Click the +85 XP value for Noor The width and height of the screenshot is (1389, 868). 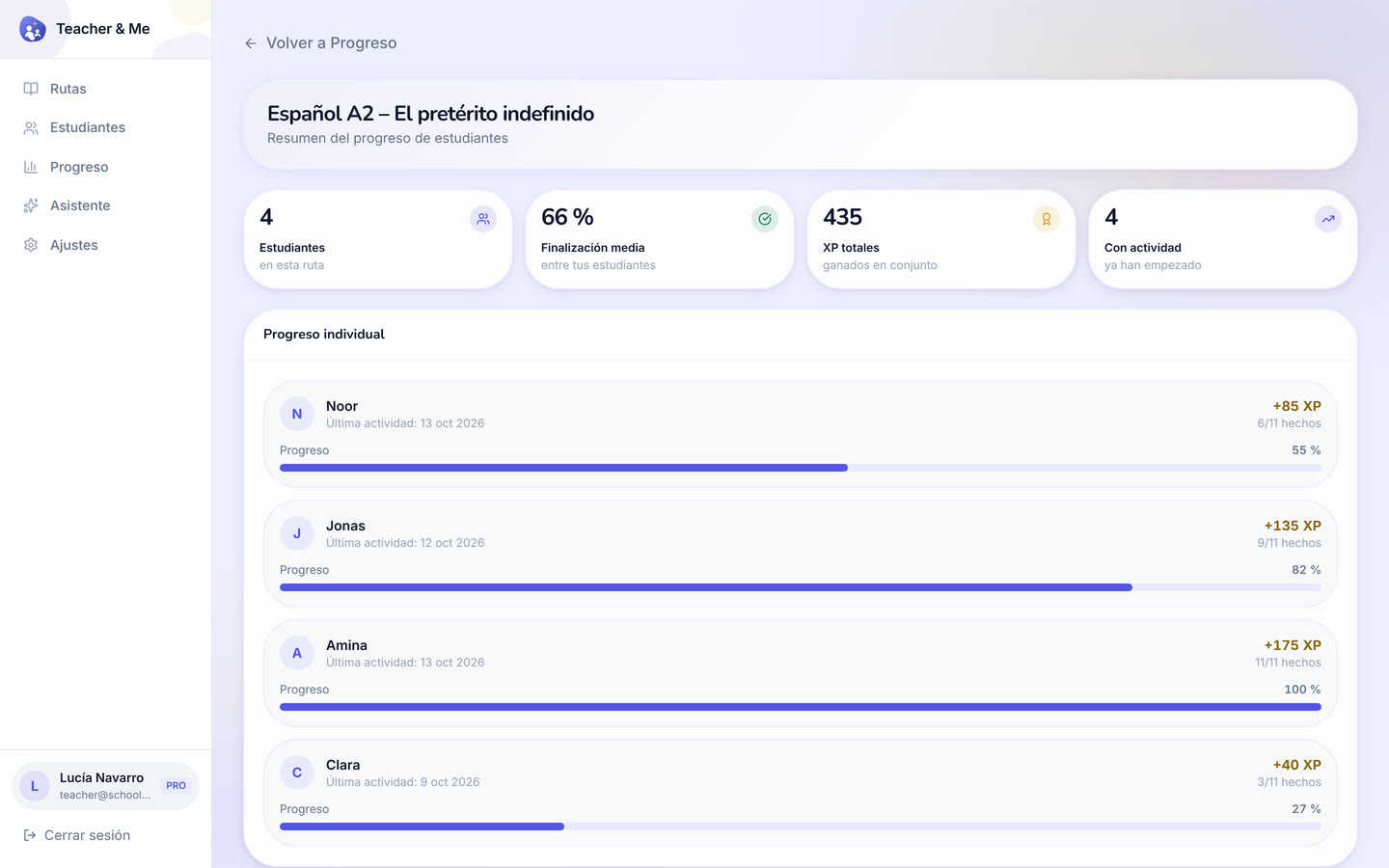coord(1297,406)
